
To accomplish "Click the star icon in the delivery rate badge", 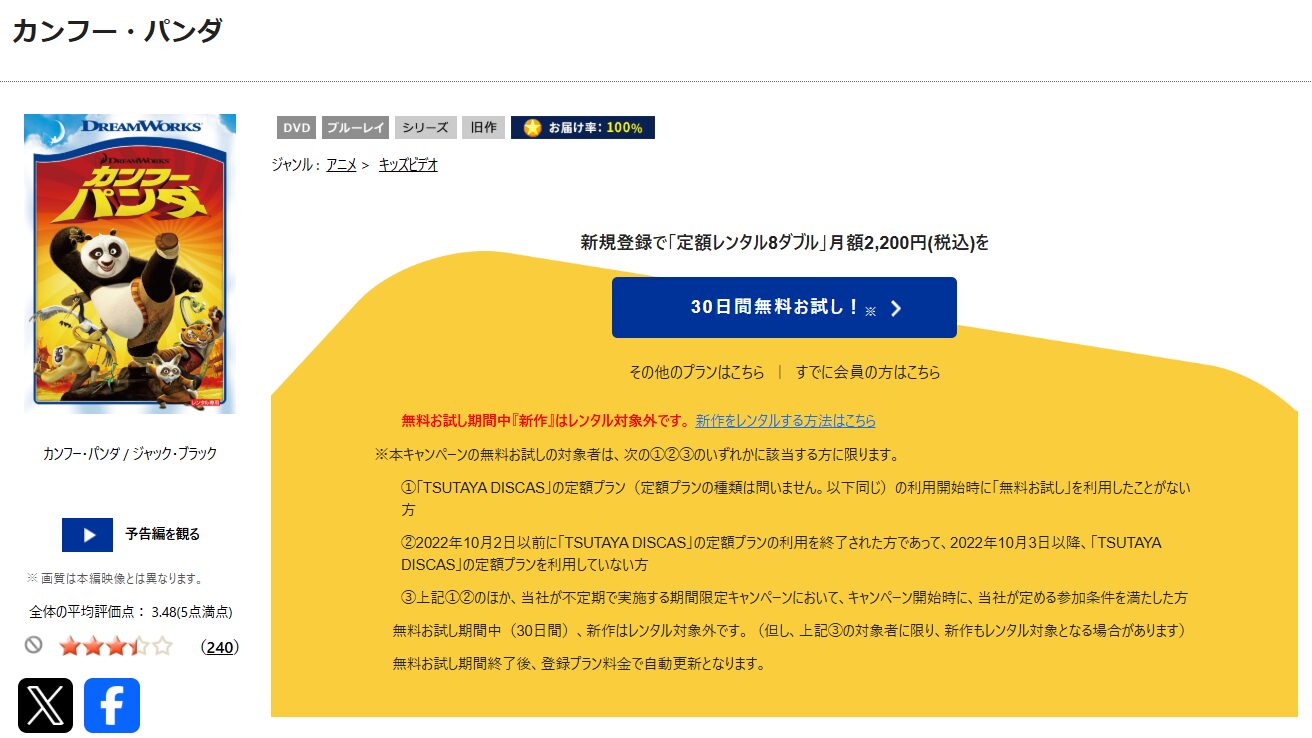I will [x=533, y=128].
